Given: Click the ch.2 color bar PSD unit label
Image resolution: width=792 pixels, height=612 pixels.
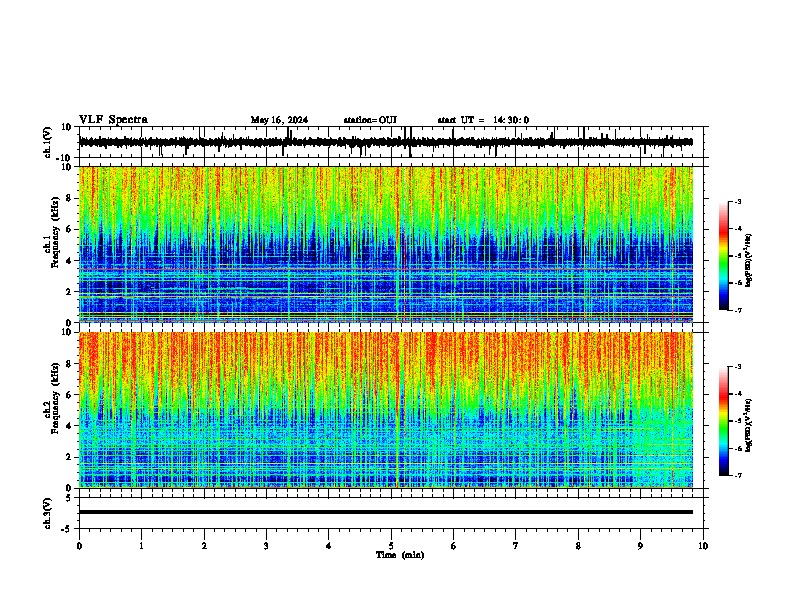Looking at the screenshot, I should (748, 426).
